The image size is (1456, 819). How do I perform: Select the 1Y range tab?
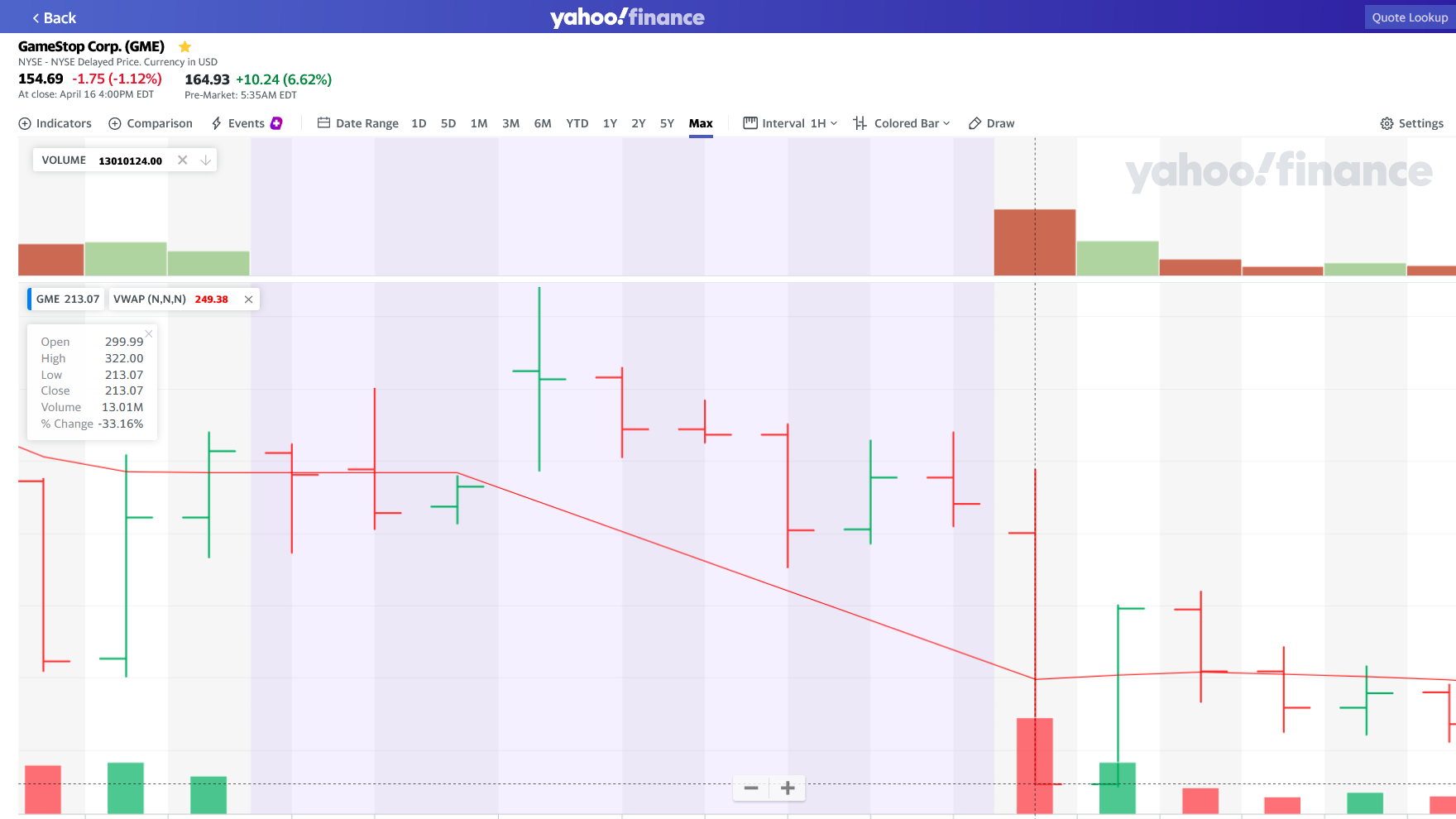(610, 123)
